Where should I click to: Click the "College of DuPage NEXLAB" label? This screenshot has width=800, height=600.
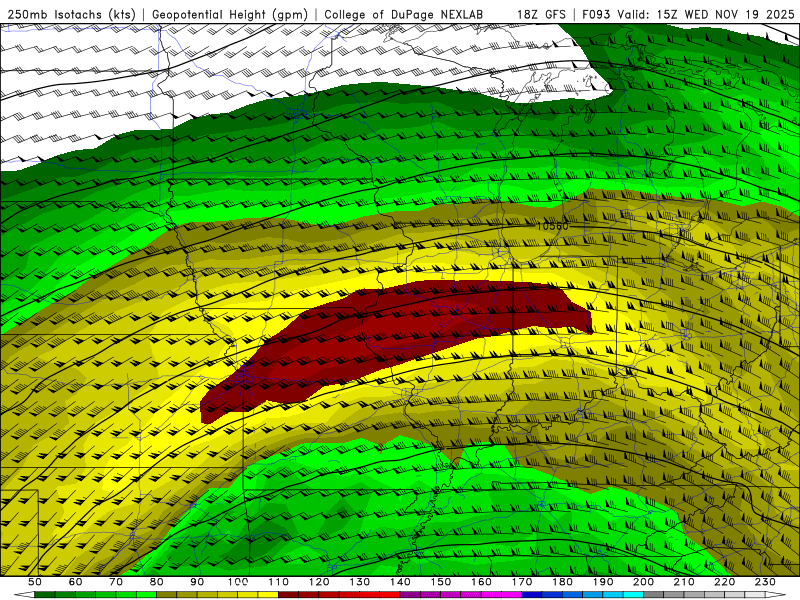click(404, 15)
